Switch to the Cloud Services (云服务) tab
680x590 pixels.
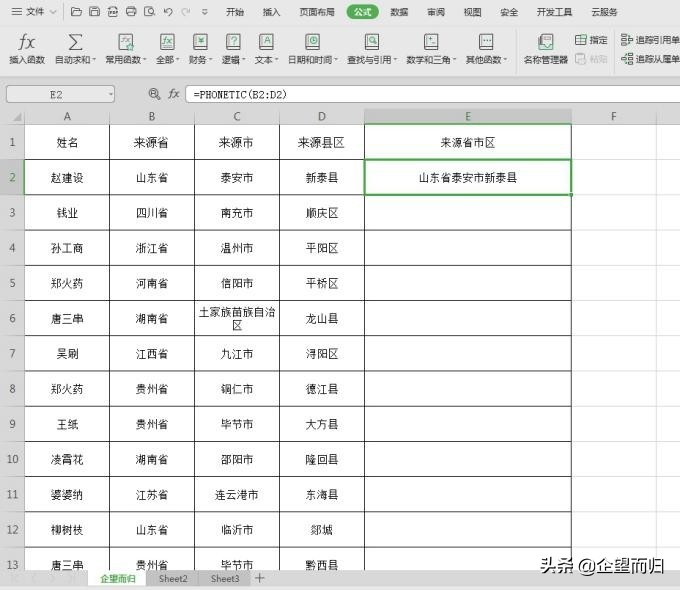click(604, 12)
